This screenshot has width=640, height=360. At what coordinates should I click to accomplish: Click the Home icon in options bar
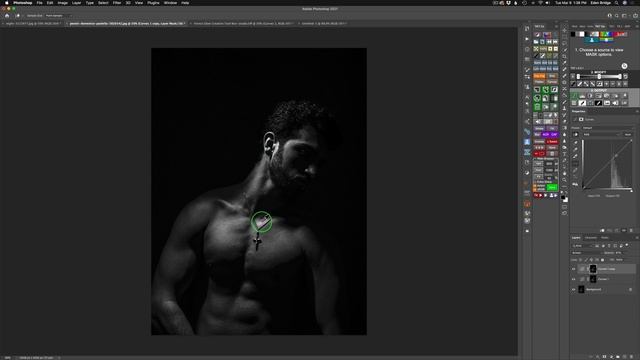click(x=7, y=16)
